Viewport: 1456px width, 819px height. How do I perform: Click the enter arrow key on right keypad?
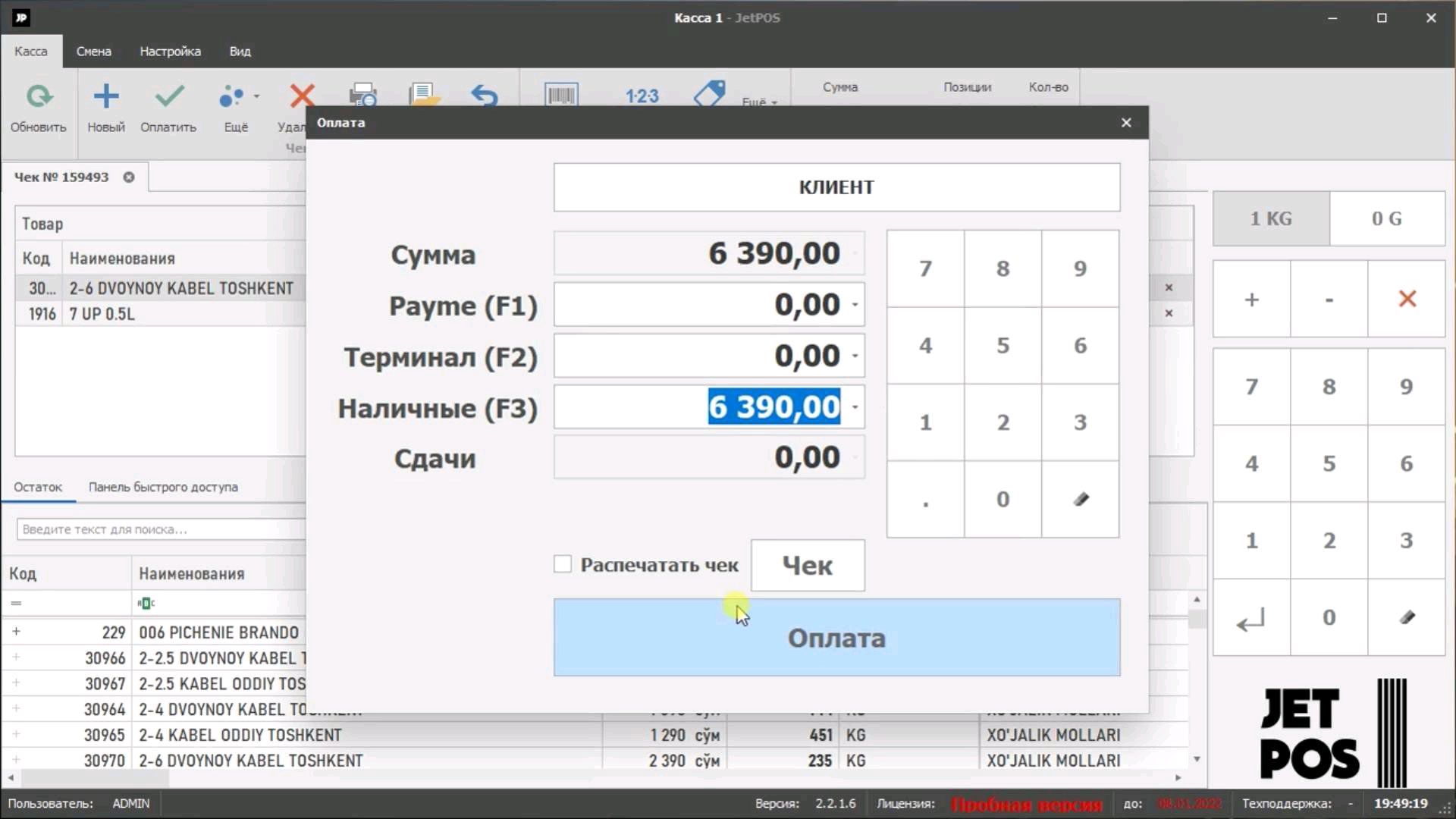tap(1251, 618)
